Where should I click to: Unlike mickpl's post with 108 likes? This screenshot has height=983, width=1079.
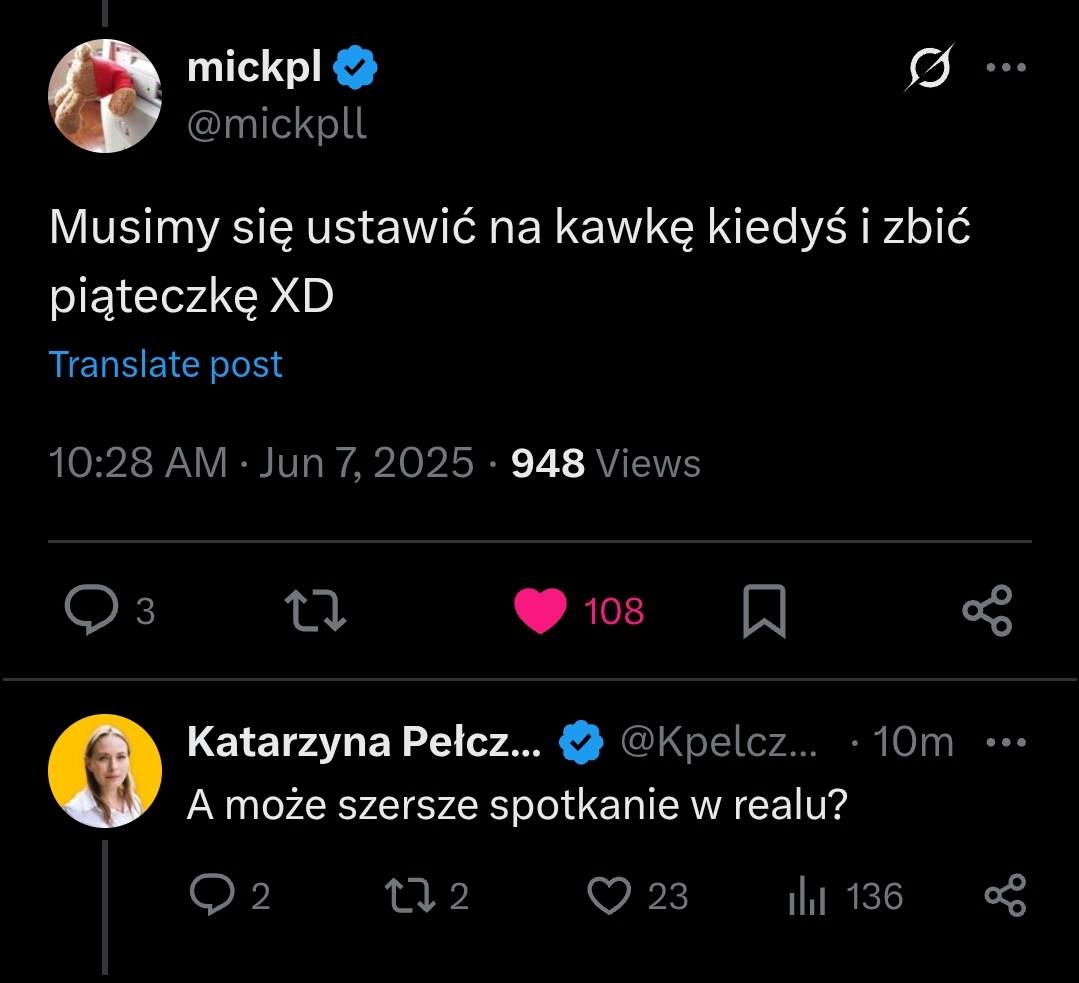tap(540, 611)
